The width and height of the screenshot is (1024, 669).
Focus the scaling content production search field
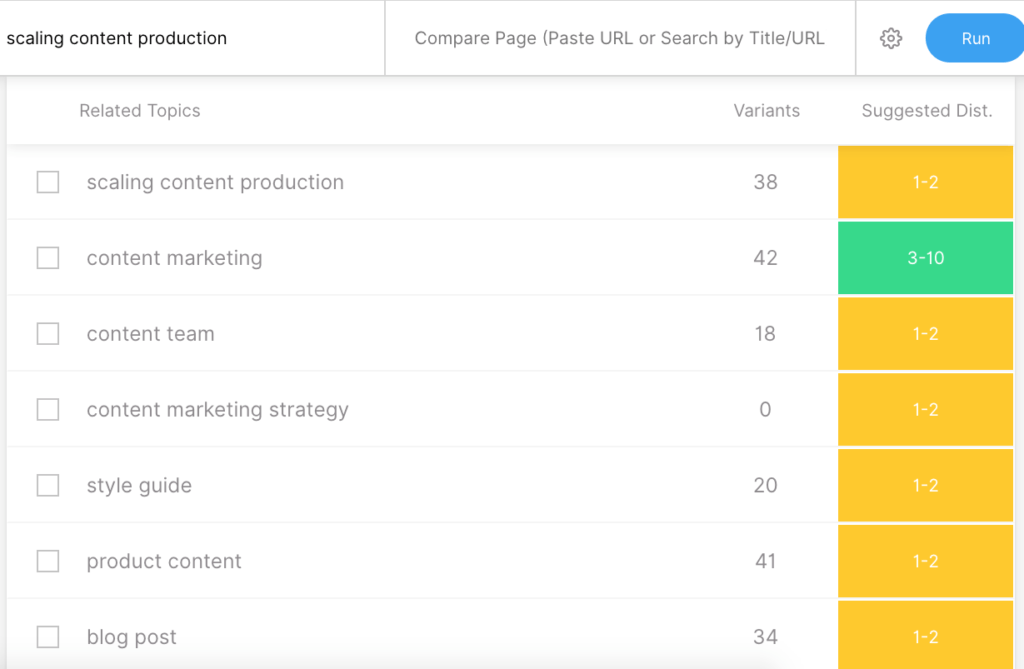(x=190, y=39)
